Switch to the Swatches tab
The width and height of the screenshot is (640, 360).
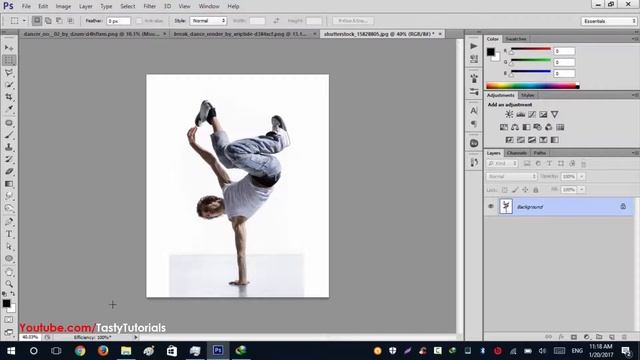tap(516, 39)
